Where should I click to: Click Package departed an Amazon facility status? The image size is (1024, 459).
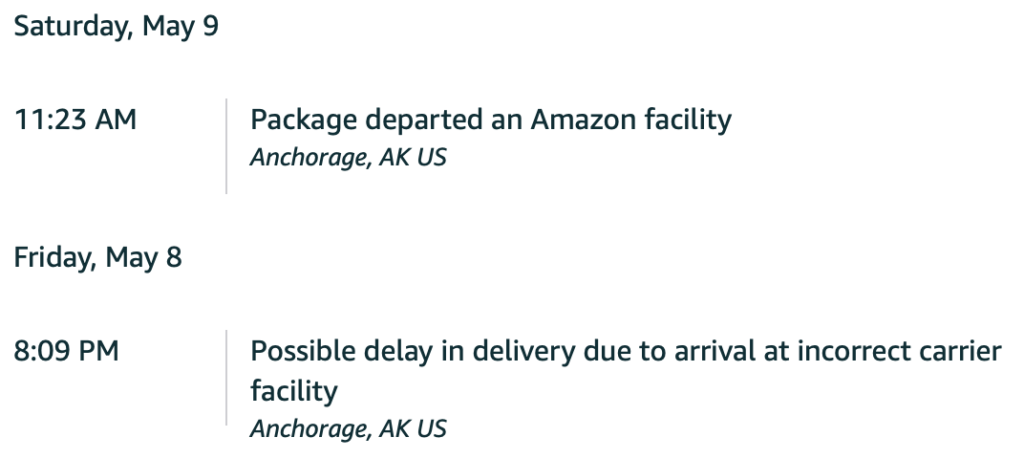[x=491, y=121]
